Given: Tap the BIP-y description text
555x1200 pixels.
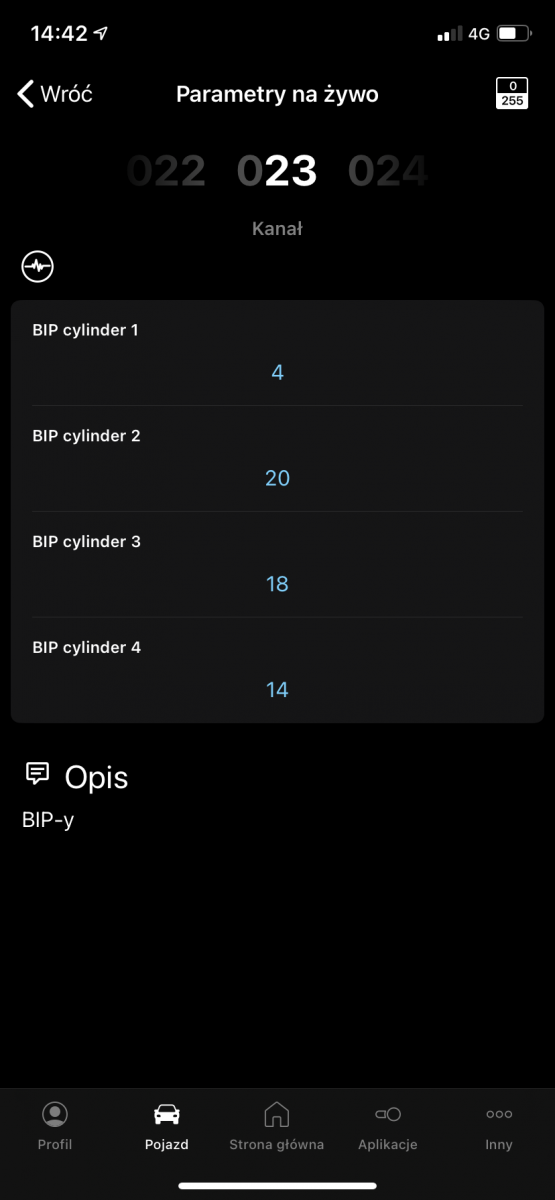Looking at the screenshot, I should point(48,821).
